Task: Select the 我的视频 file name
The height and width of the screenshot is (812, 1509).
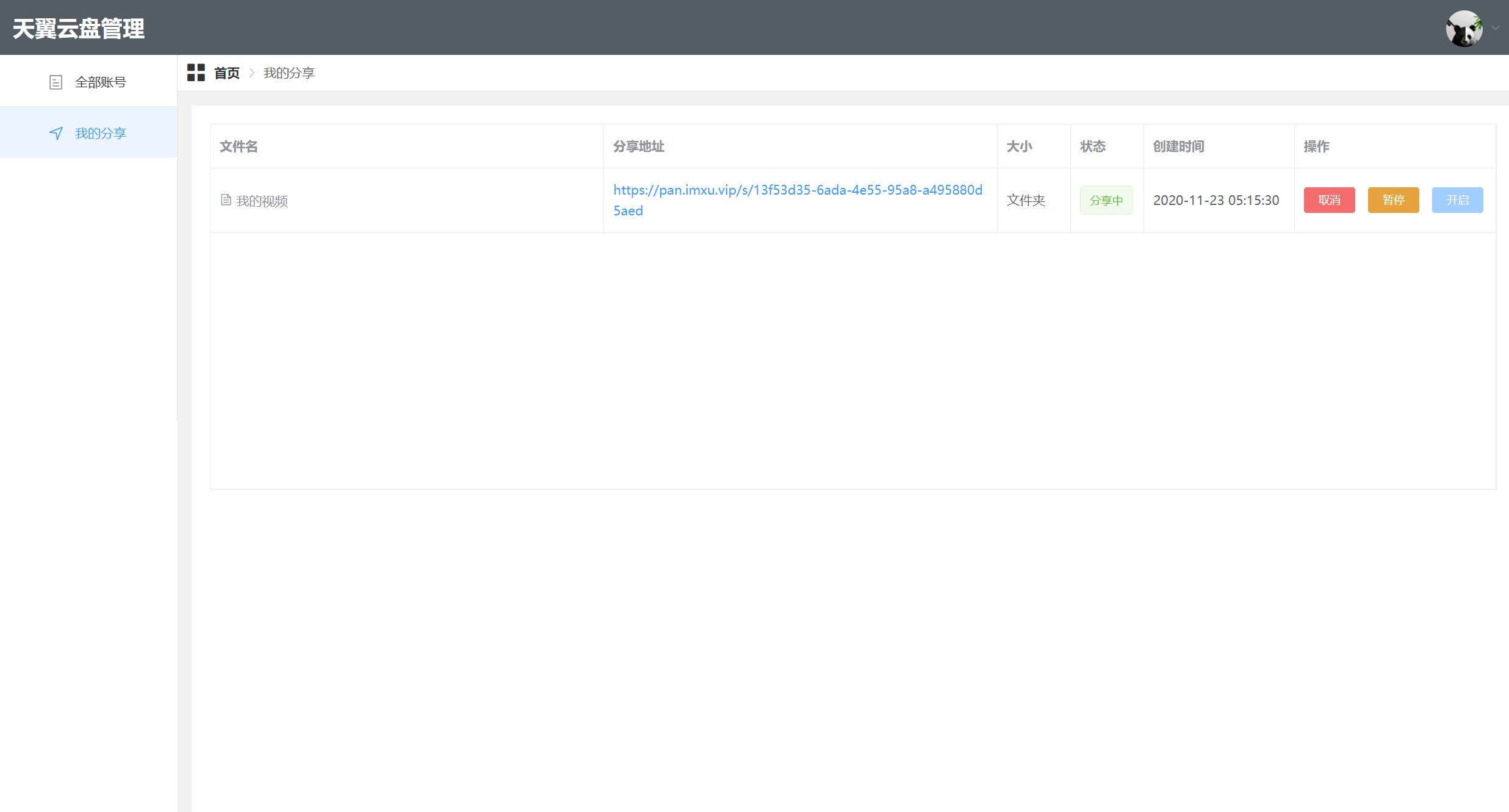Action: tap(262, 201)
